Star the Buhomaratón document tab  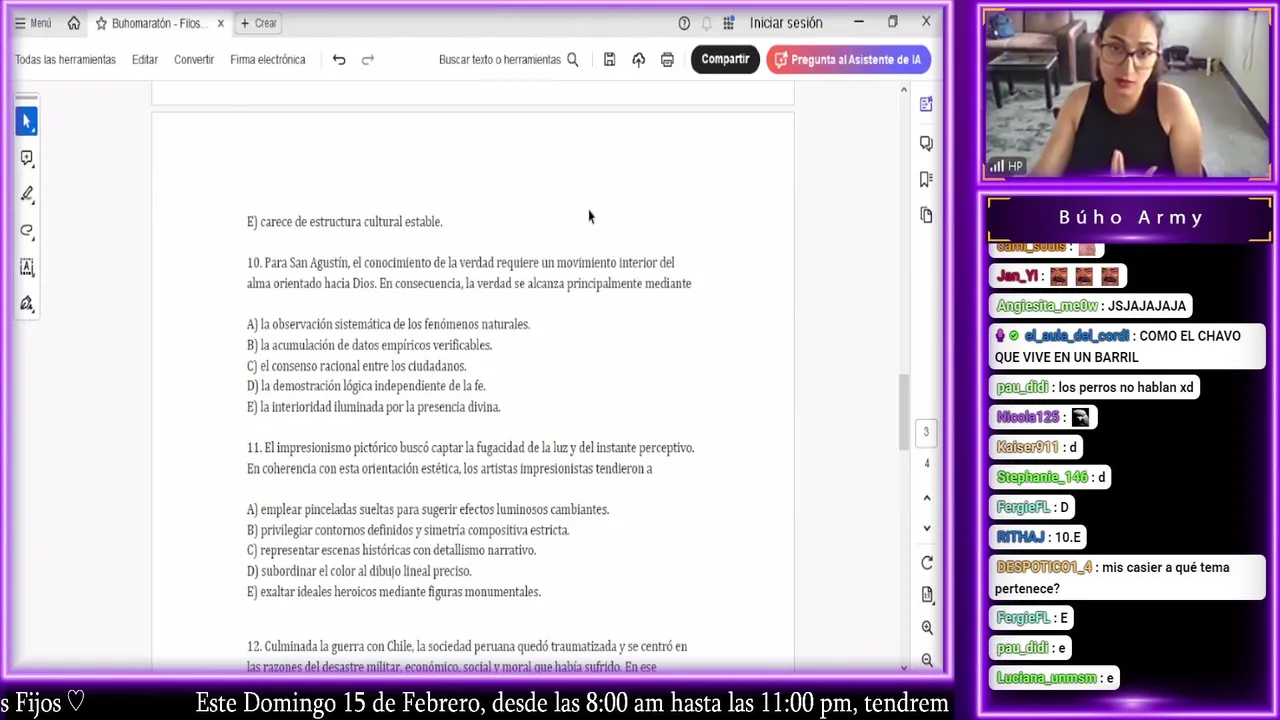tap(101, 23)
